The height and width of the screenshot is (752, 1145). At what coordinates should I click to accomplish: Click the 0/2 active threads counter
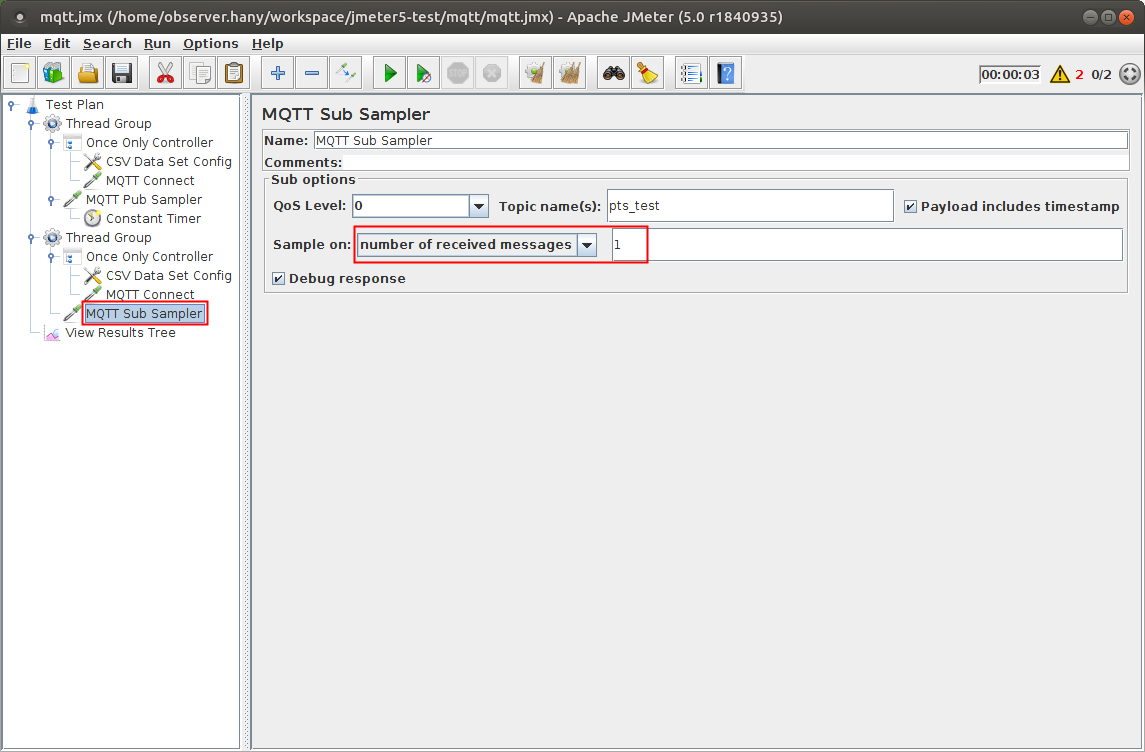(1101, 74)
